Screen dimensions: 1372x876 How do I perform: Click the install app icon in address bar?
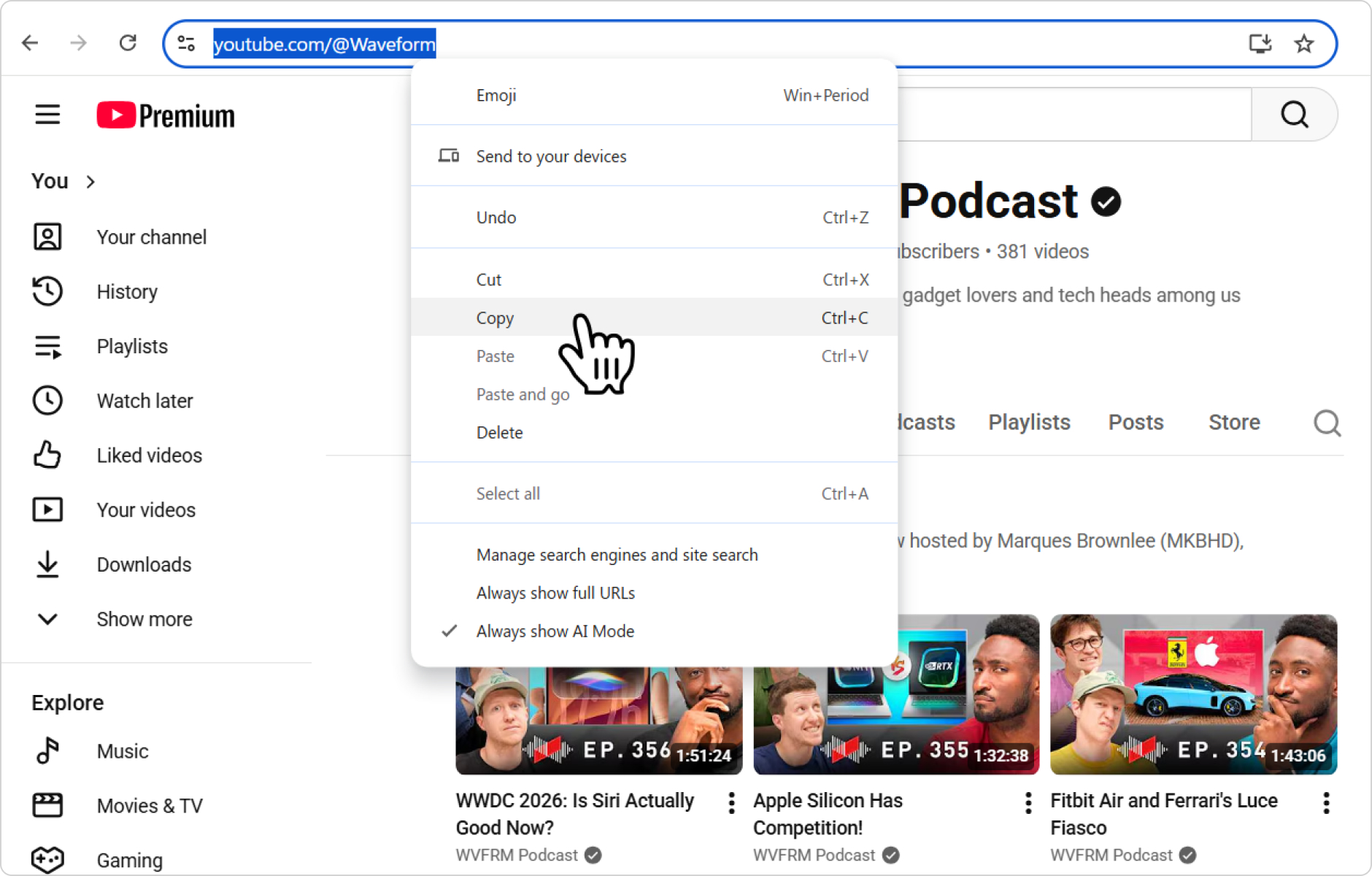pos(1260,44)
